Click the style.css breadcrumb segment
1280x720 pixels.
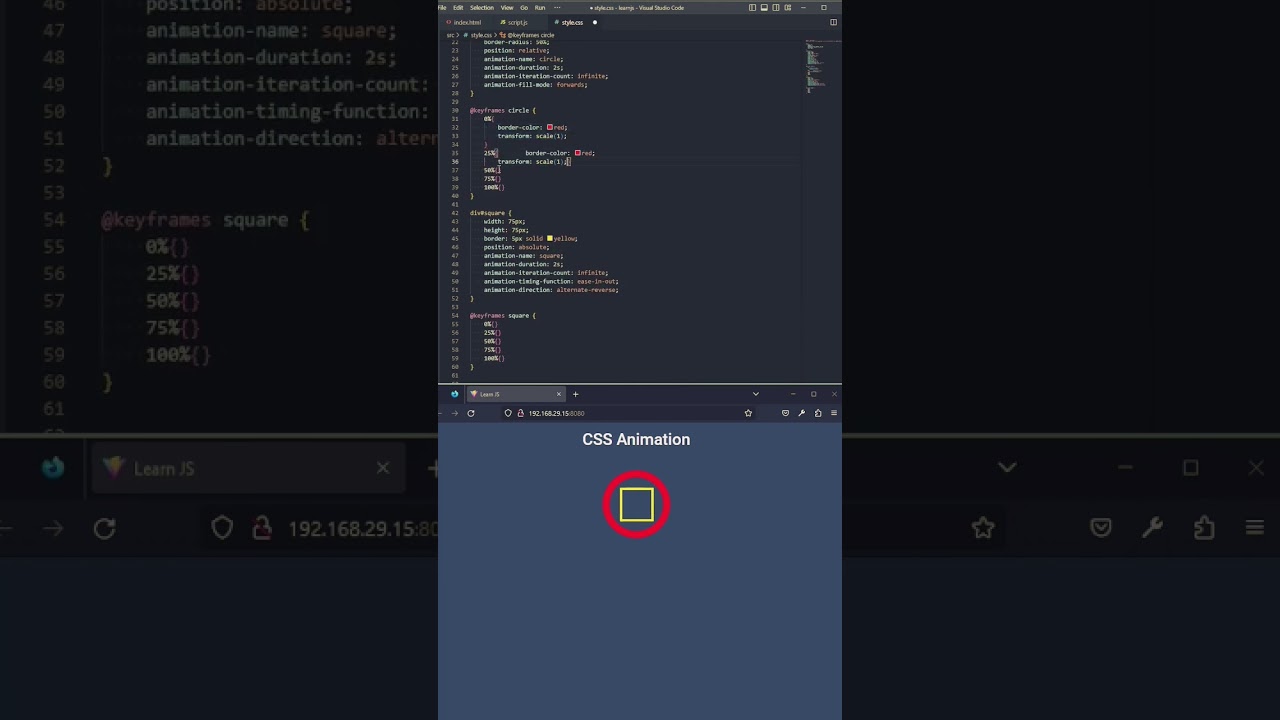pos(480,35)
